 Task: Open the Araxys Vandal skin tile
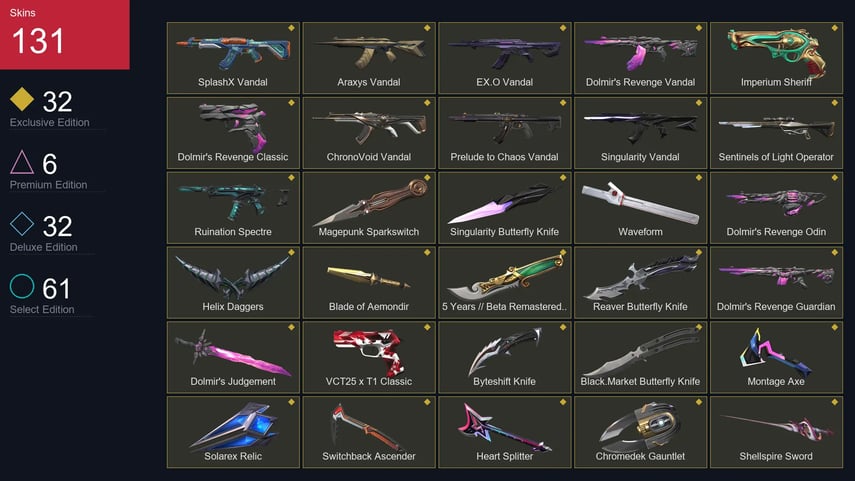369,58
